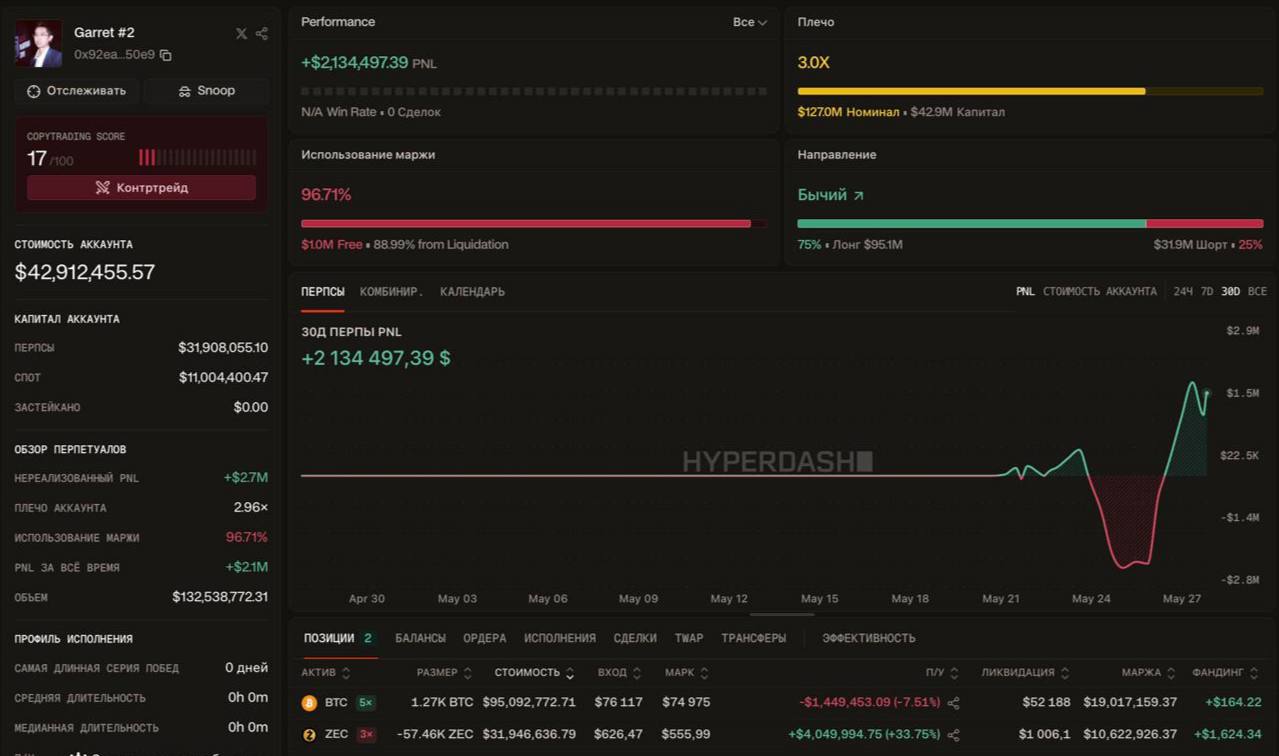
Task: Click the chart's latest data point marker
Action: coord(1207,393)
